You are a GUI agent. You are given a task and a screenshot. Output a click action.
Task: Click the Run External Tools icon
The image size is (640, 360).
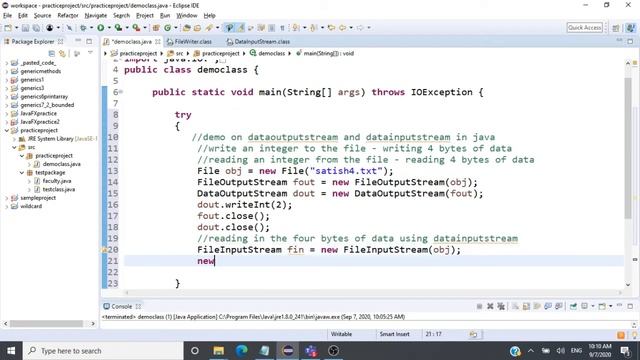(136, 28)
